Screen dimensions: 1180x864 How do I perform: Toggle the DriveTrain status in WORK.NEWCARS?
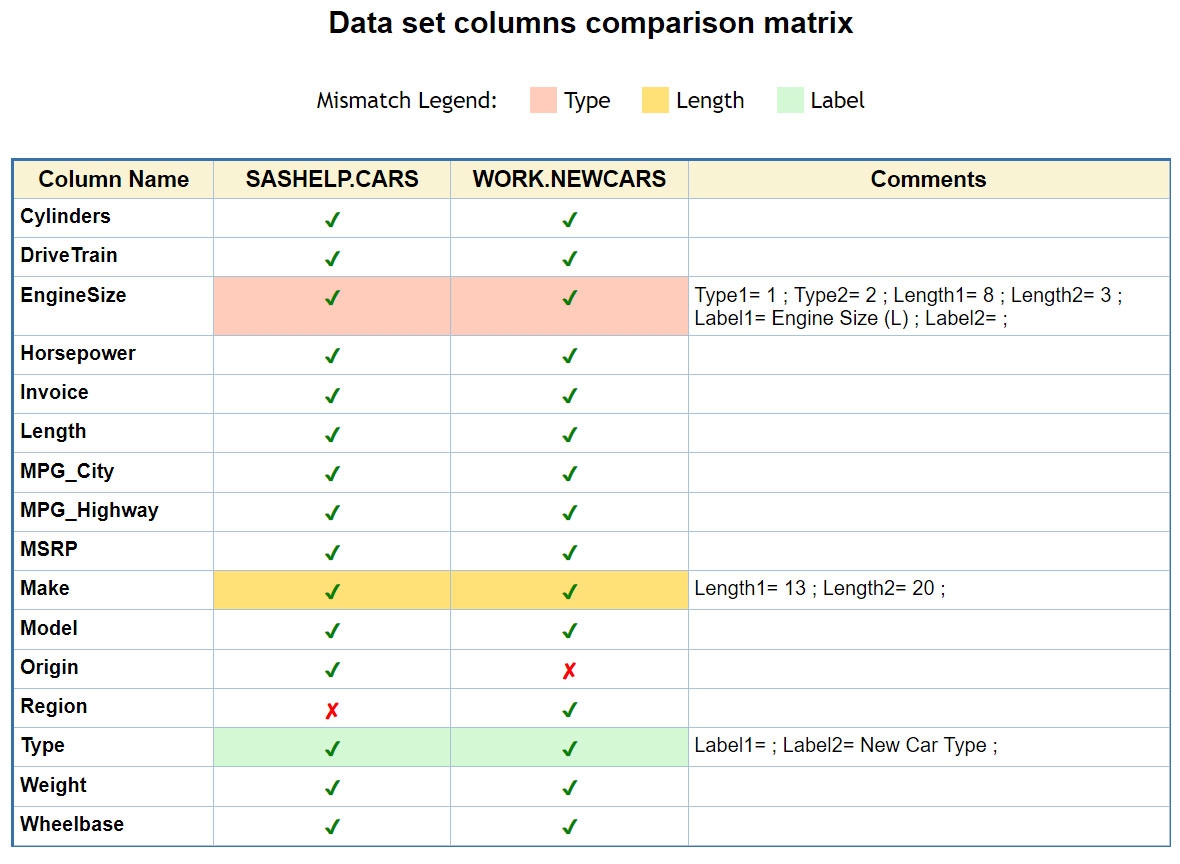coord(568,257)
